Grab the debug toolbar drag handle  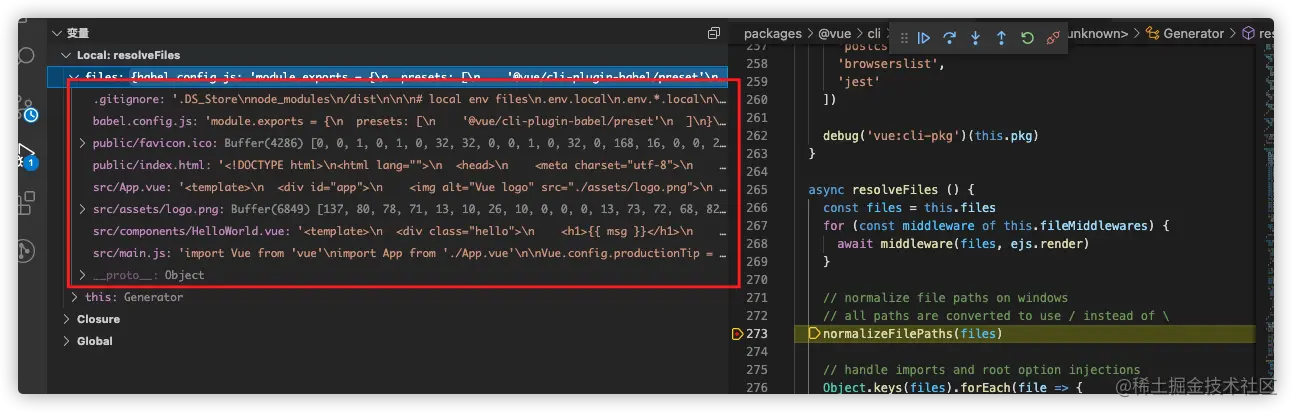coord(904,38)
